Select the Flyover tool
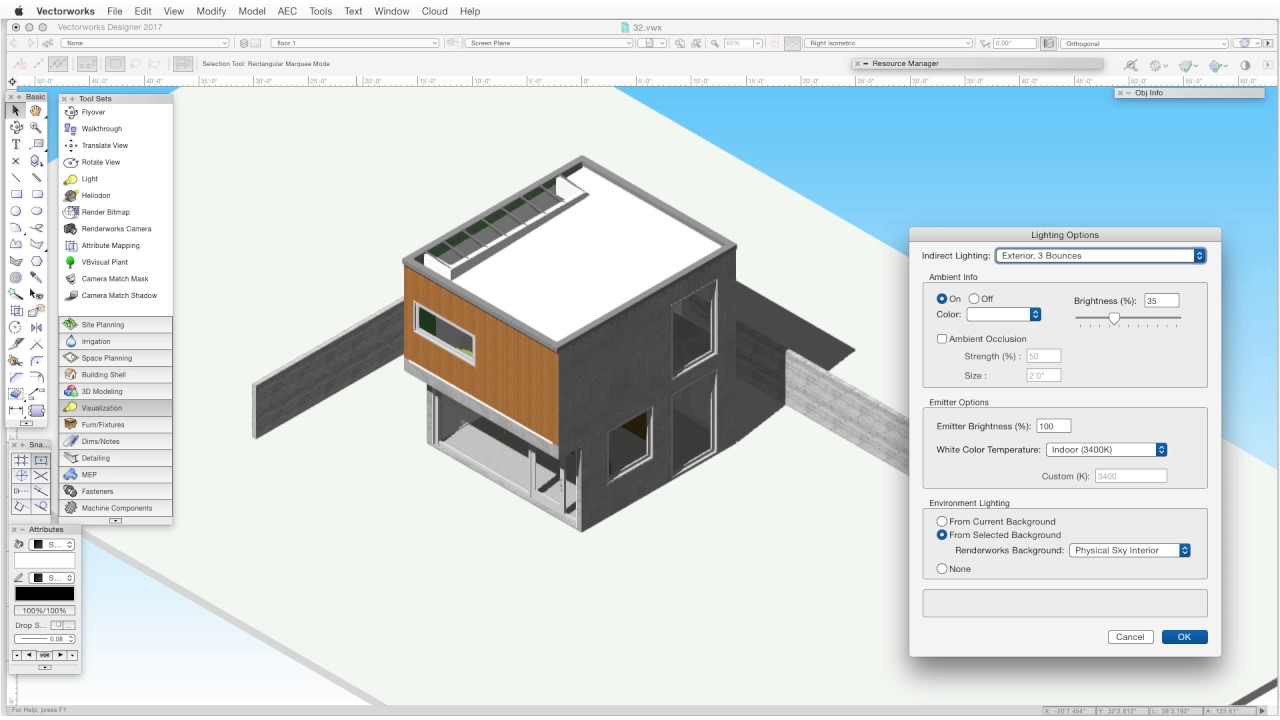 115,112
